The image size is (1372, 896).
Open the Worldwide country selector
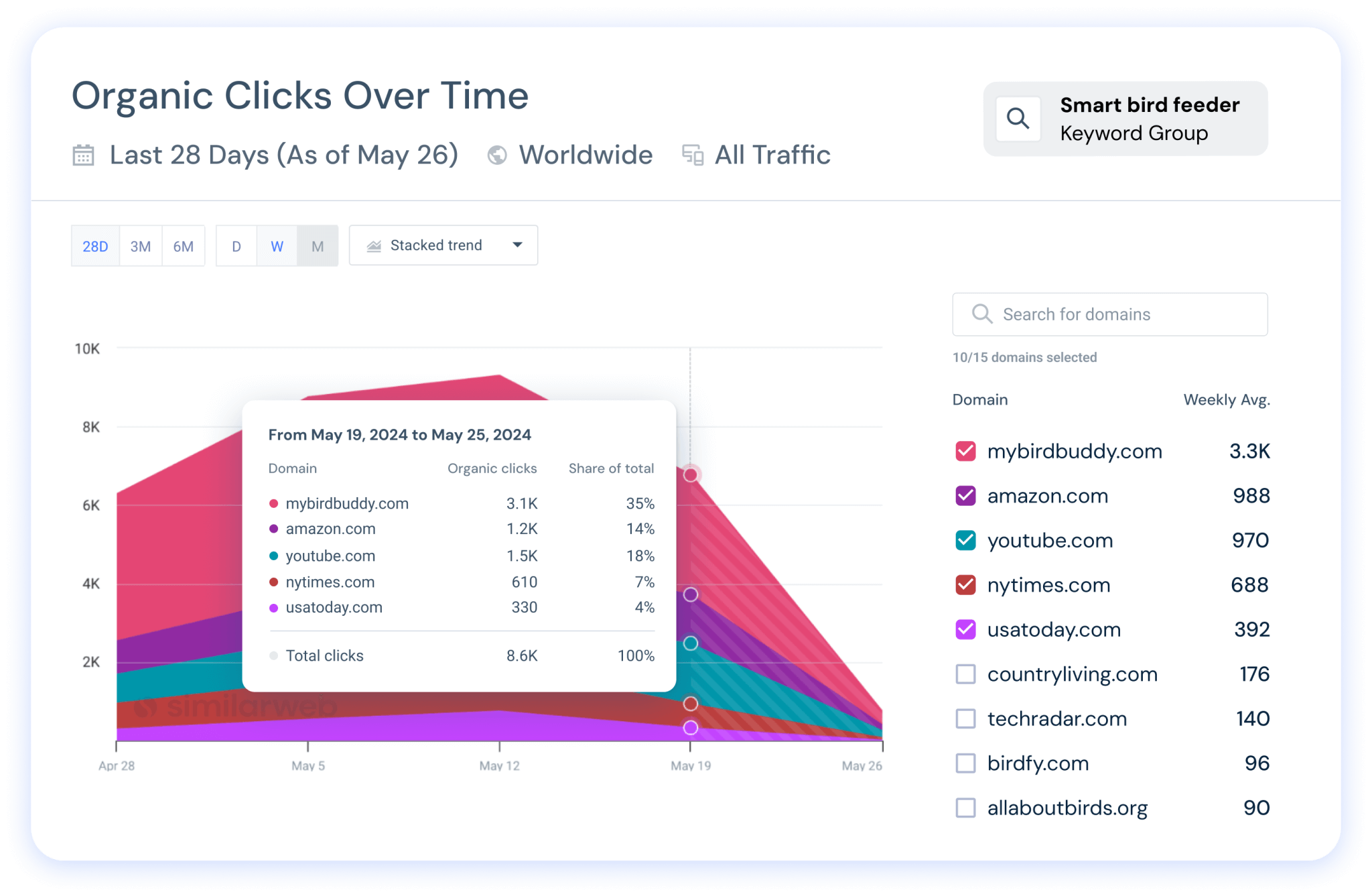click(x=585, y=155)
